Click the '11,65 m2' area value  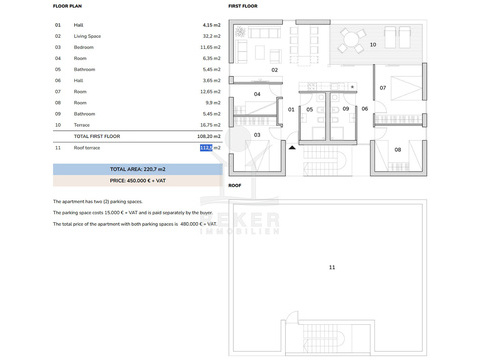(x=210, y=47)
